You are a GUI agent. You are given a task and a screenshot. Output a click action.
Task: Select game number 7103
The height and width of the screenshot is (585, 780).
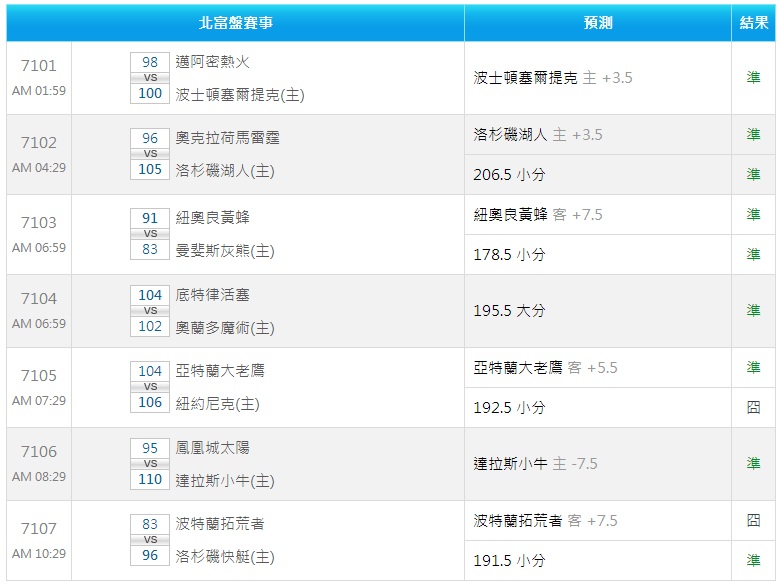coord(39,222)
